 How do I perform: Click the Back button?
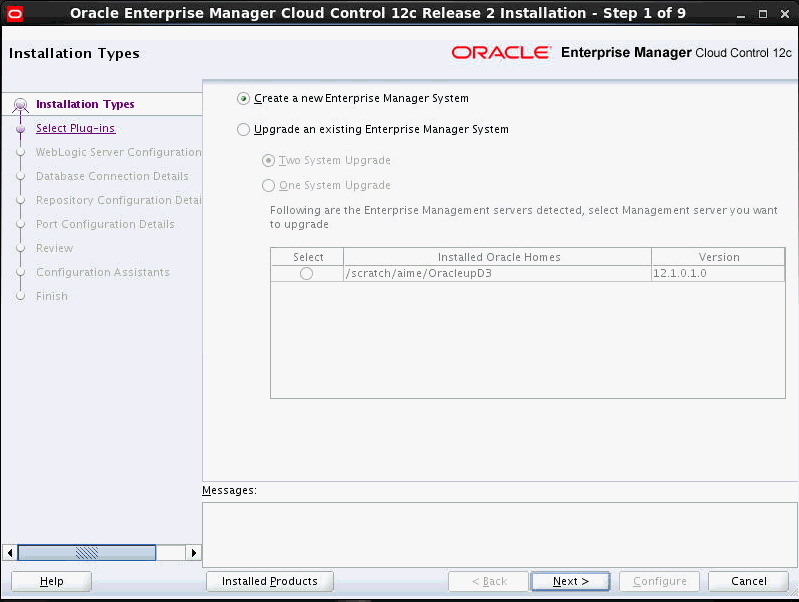(x=488, y=581)
